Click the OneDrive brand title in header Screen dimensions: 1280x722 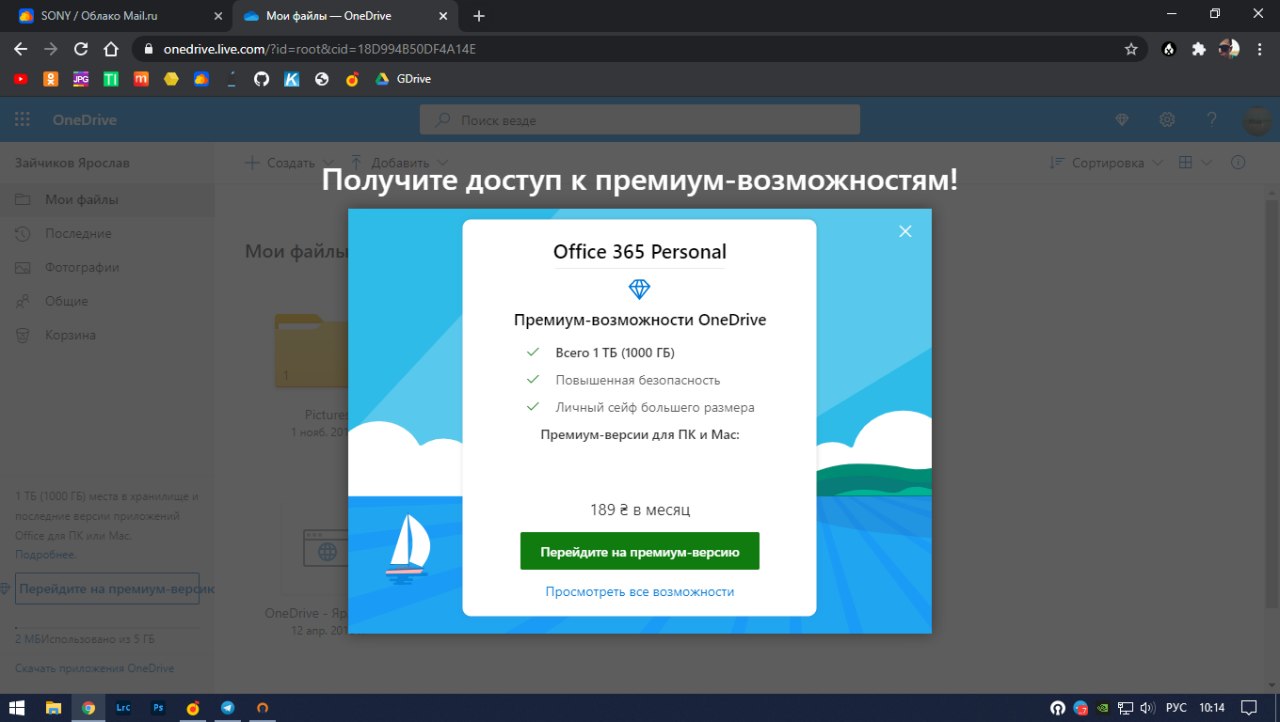click(85, 120)
